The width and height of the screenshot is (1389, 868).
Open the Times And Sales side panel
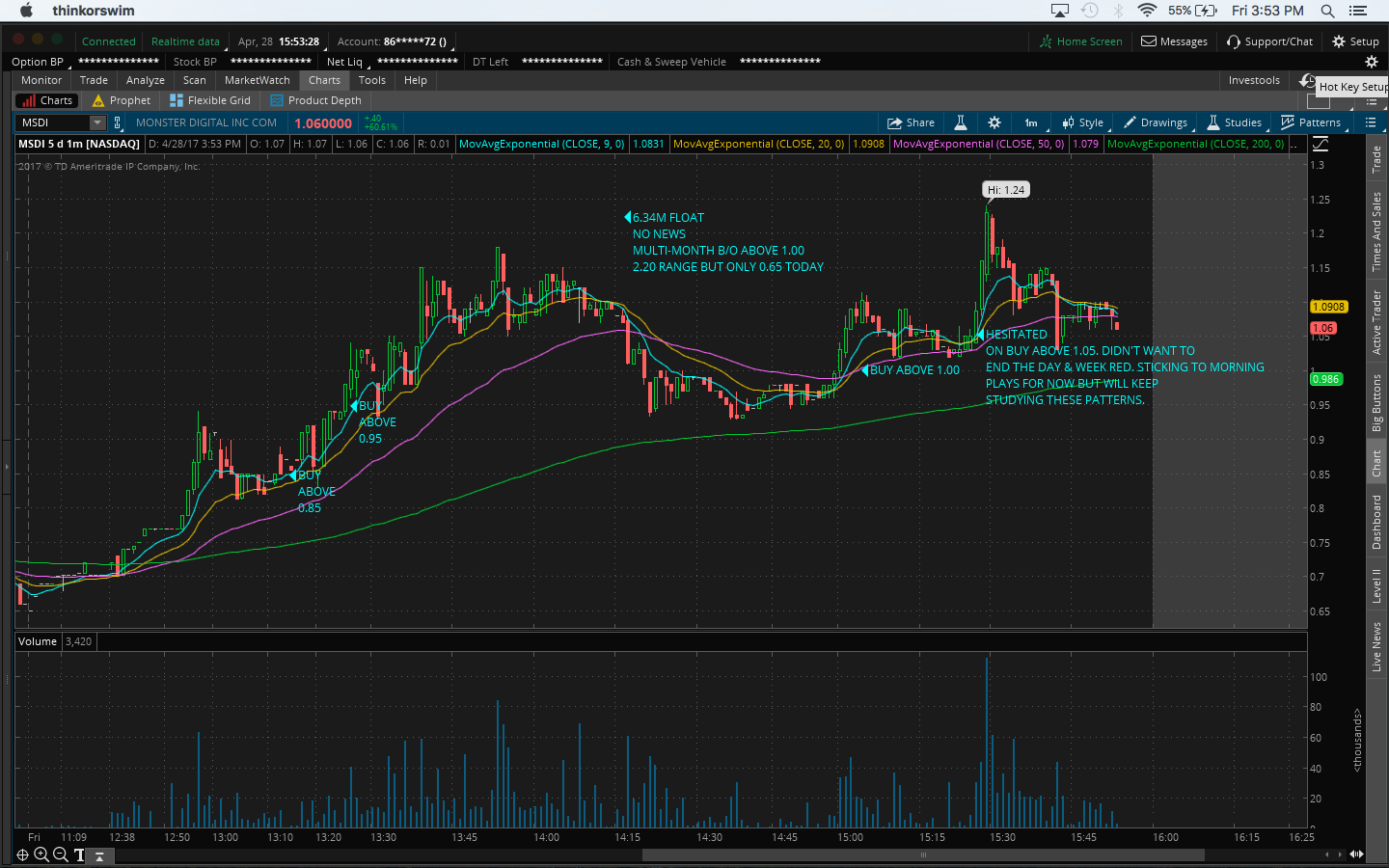[1376, 231]
